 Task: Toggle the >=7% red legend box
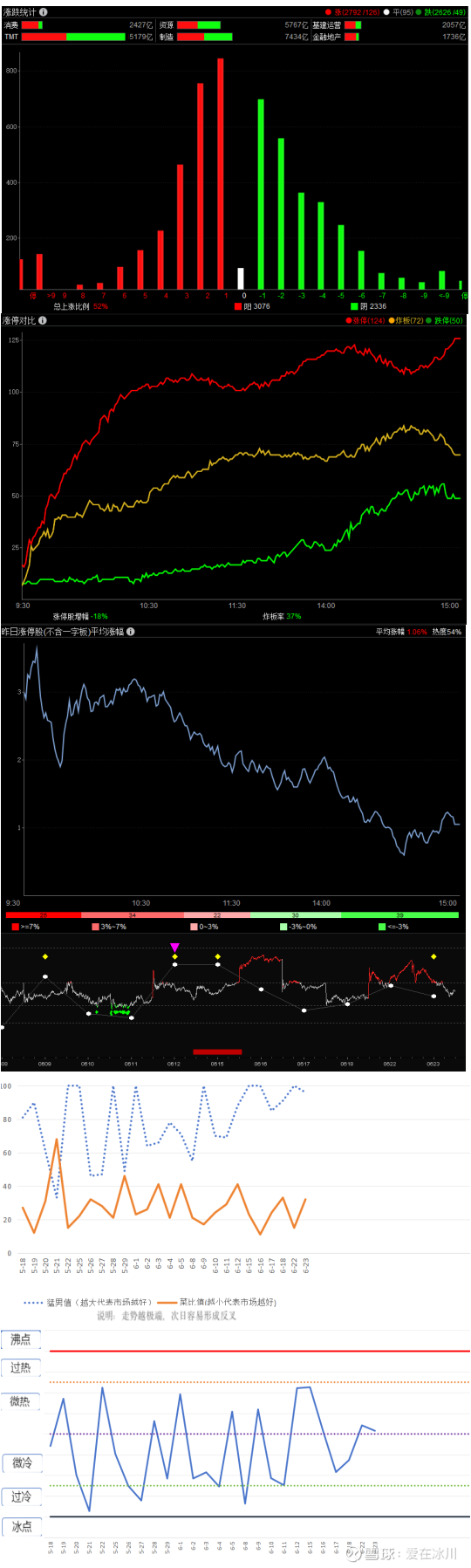[x=16, y=927]
